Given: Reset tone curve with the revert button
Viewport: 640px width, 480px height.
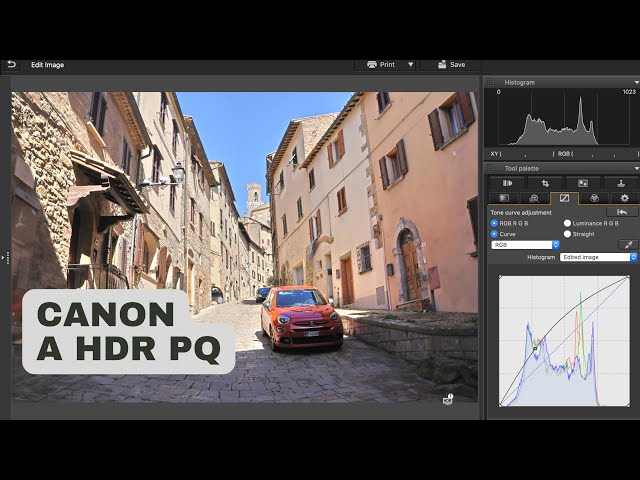Looking at the screenshot, I should [x=622, y=212].
